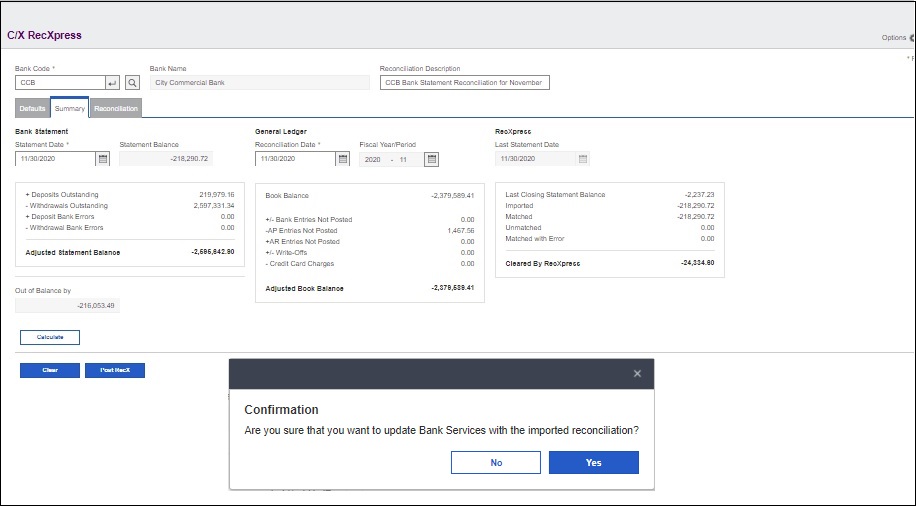The image size is (916, 506).
Task: Click the Bank Code go arrow icon
Action: pyautogui.click(x=112, y=83)
